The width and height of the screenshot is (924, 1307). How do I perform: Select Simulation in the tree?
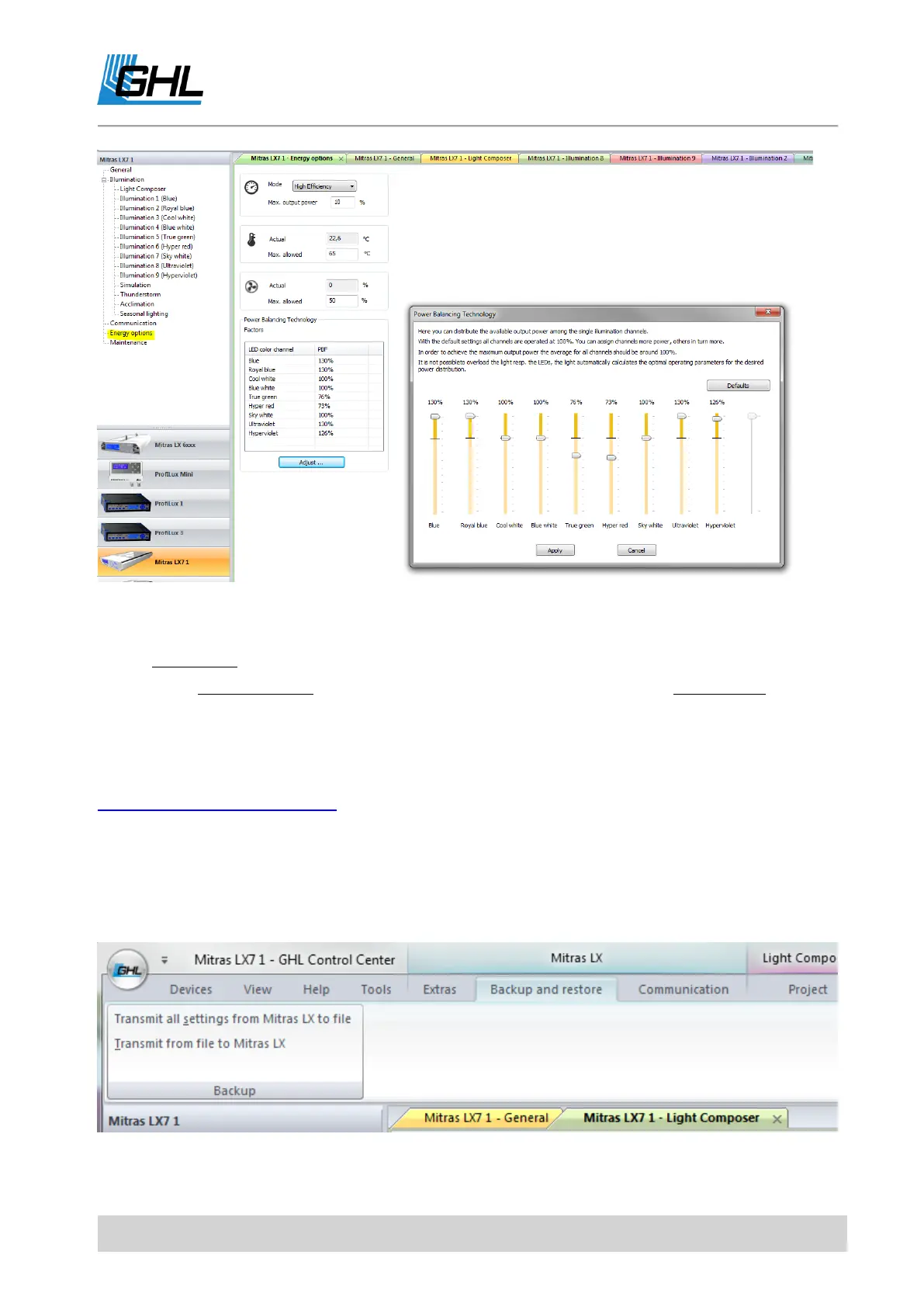[135, 286]
